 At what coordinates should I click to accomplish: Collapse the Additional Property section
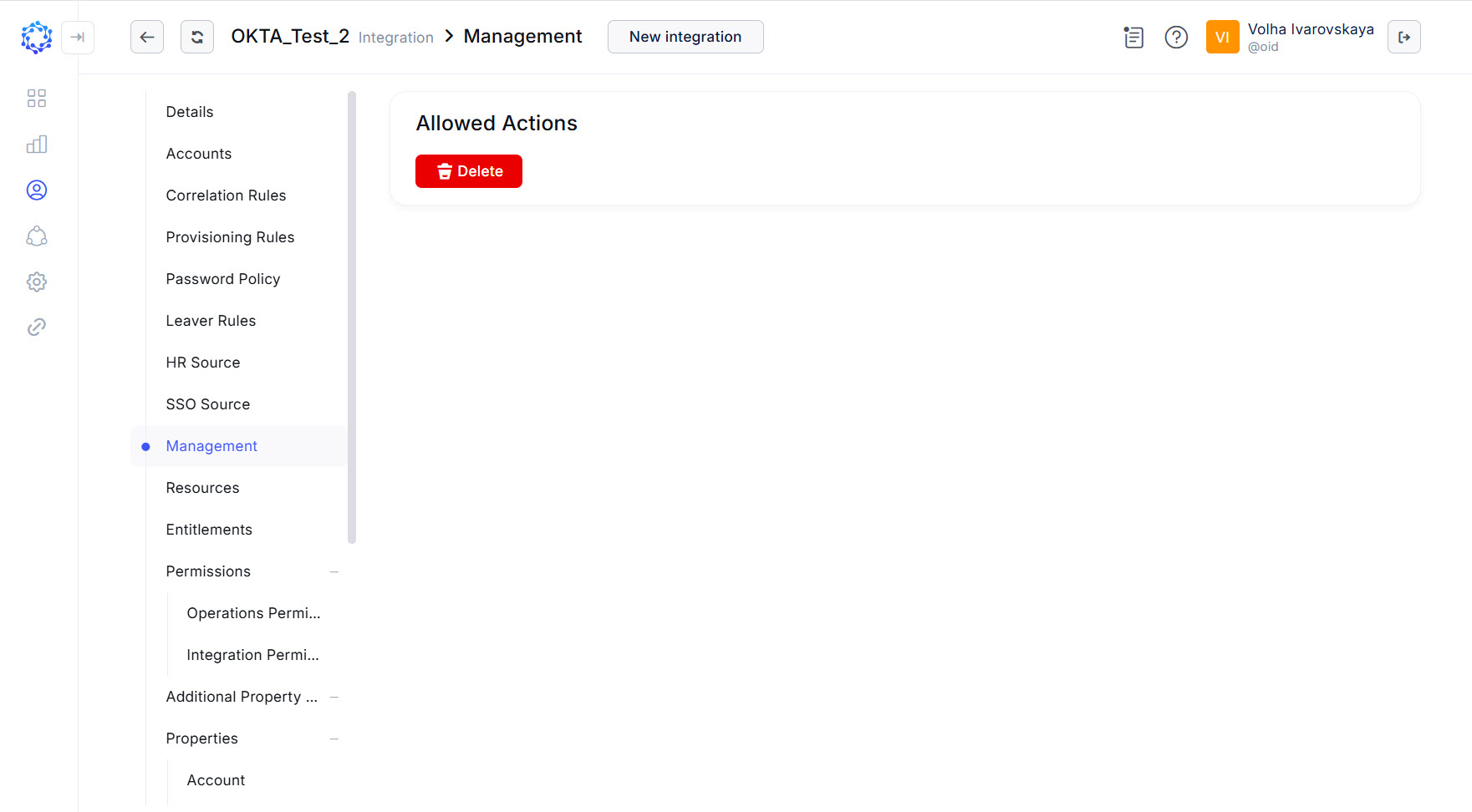334,697
